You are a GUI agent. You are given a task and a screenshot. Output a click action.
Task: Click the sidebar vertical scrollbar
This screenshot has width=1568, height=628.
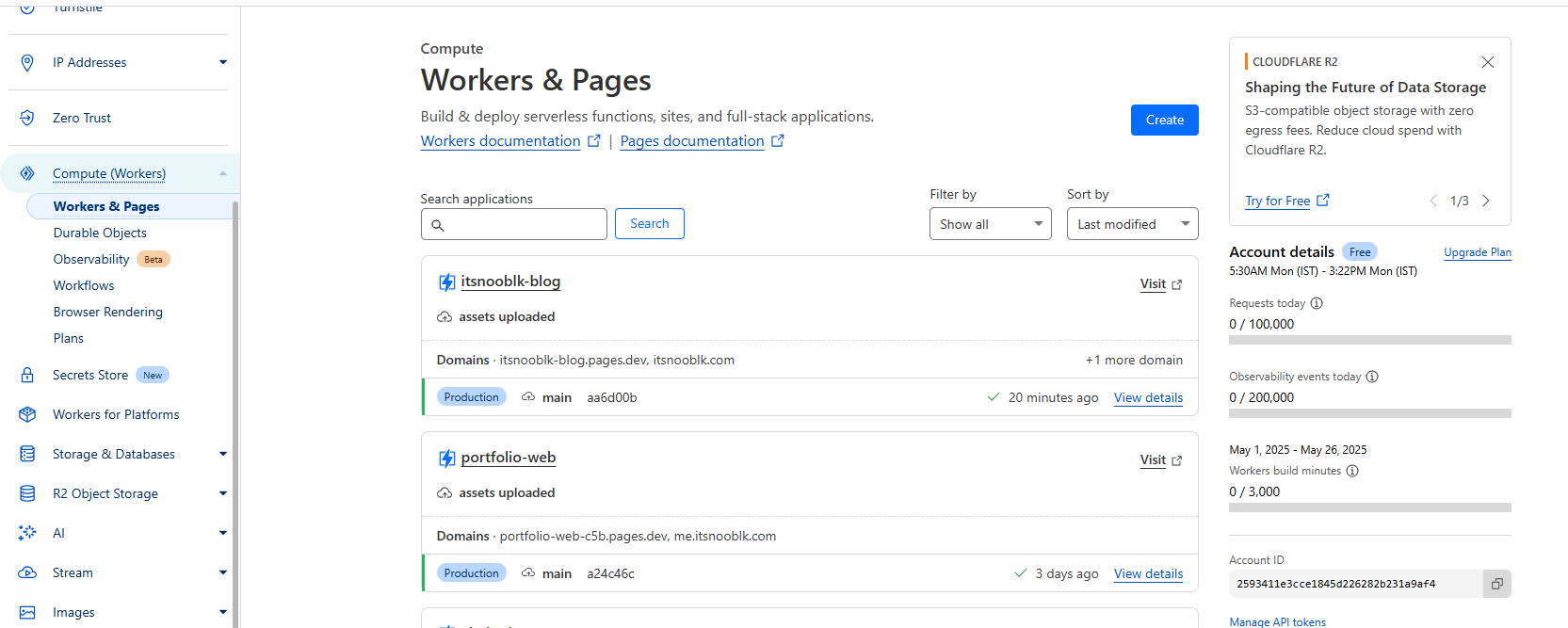click(235, 414)
